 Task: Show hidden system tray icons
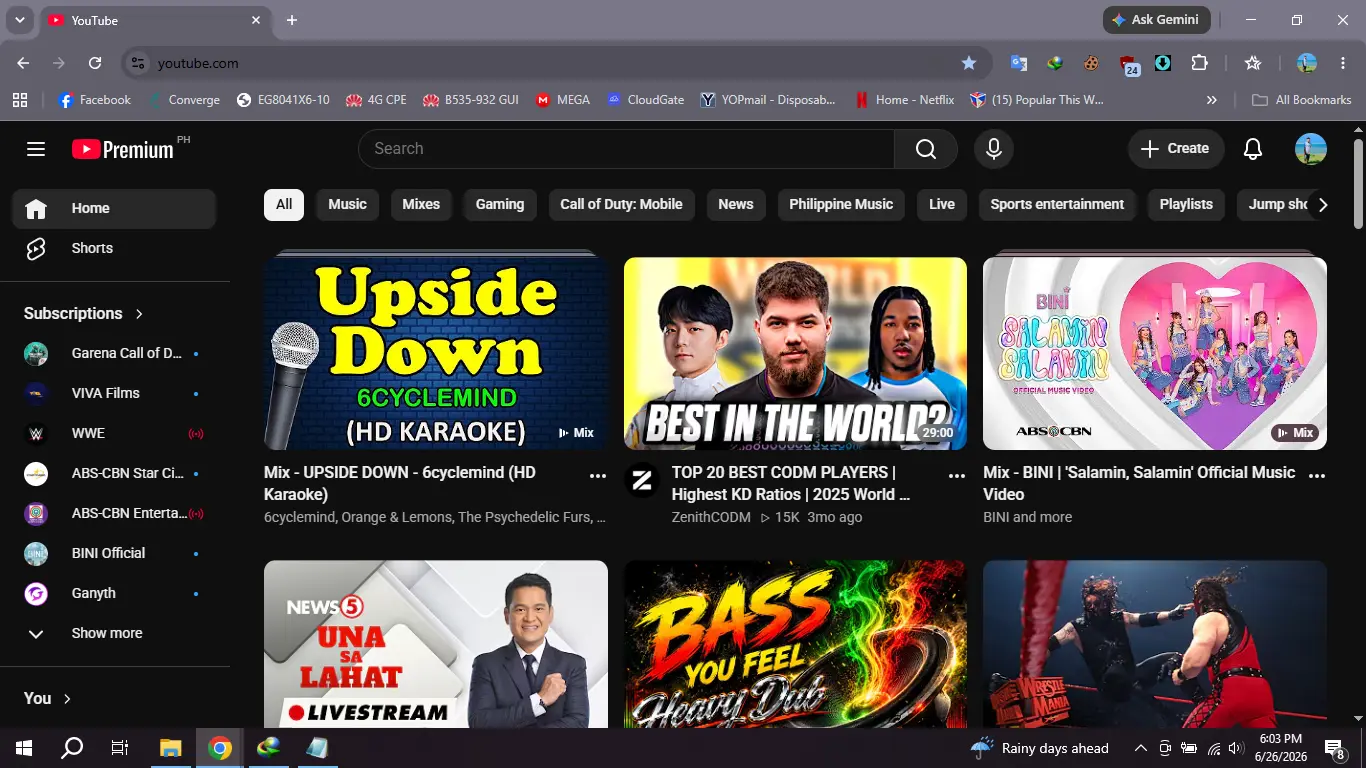1140,748
